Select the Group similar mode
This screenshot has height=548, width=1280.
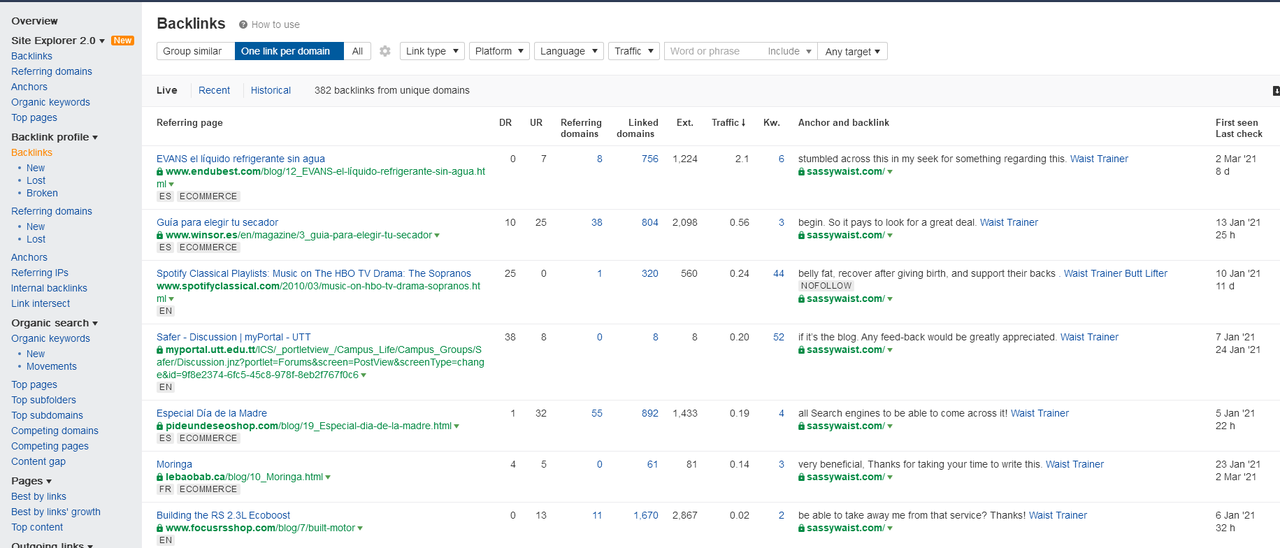193,51
